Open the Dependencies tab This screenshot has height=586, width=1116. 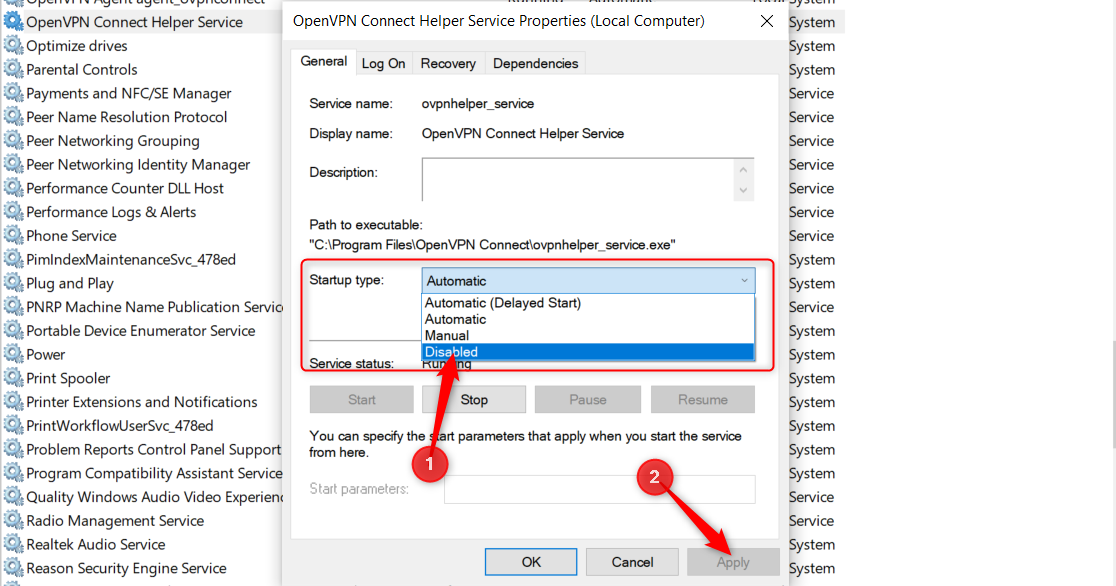[x=535, y=63]
